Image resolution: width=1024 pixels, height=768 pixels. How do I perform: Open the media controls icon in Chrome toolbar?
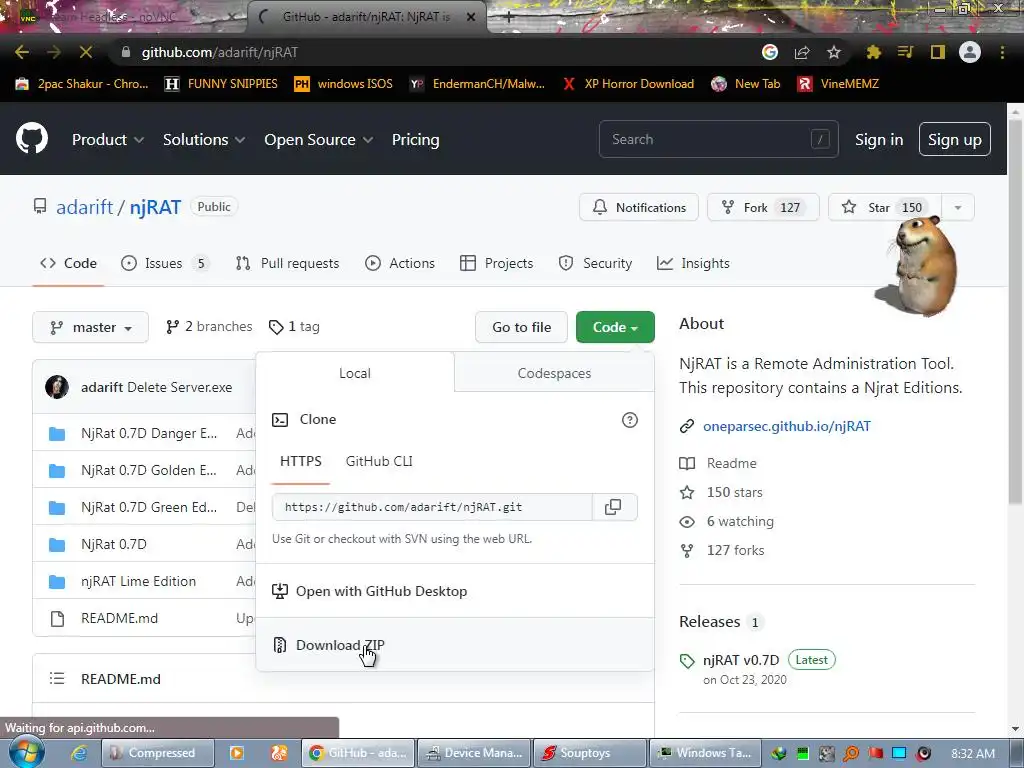coord(905,52)
